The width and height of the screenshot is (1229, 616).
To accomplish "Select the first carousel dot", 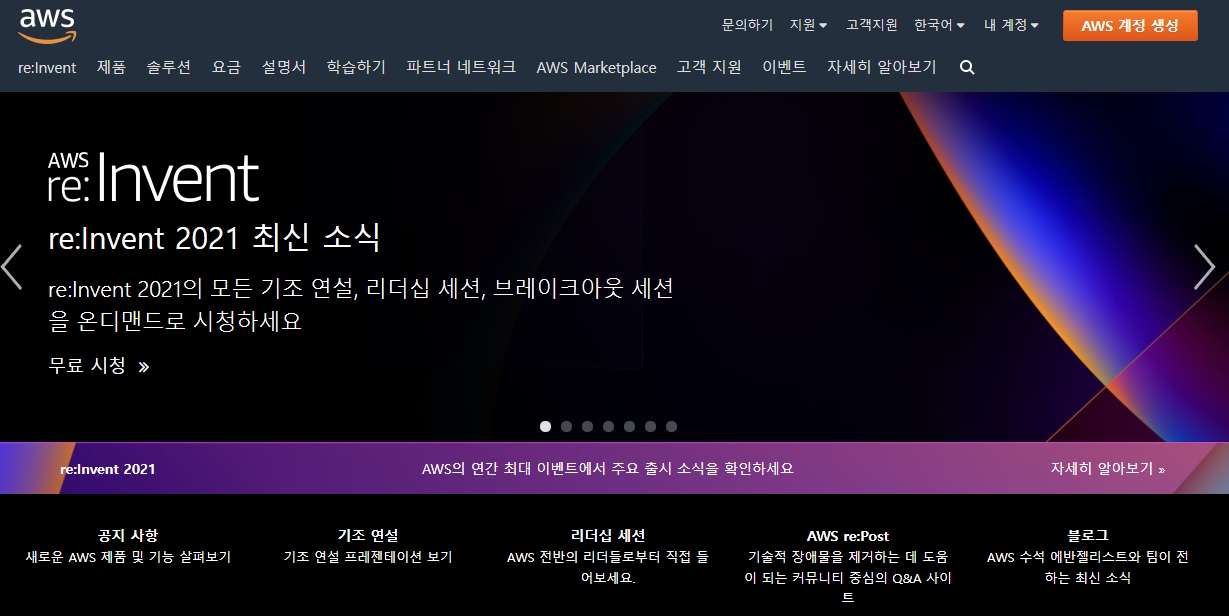I will coord(545,426).
